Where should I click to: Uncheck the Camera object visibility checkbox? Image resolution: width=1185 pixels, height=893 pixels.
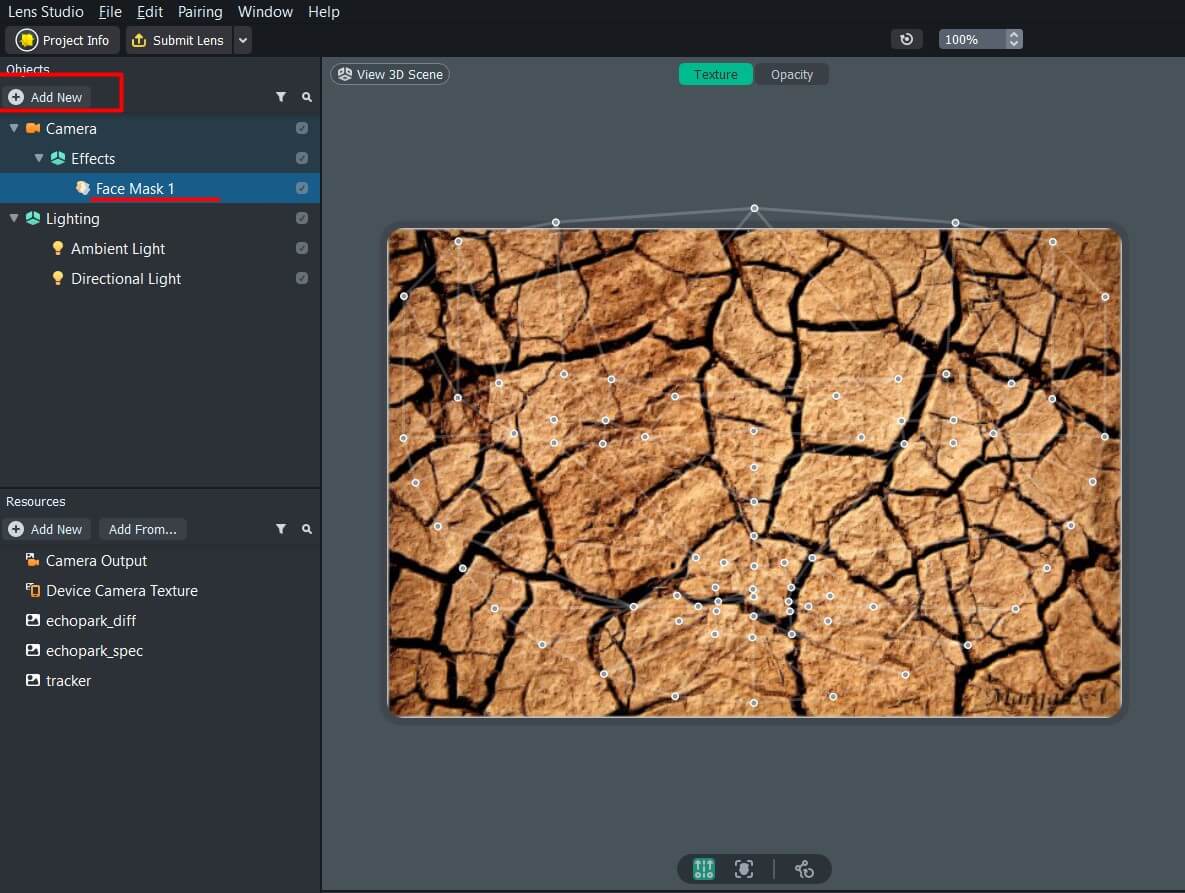click(302, 128)
